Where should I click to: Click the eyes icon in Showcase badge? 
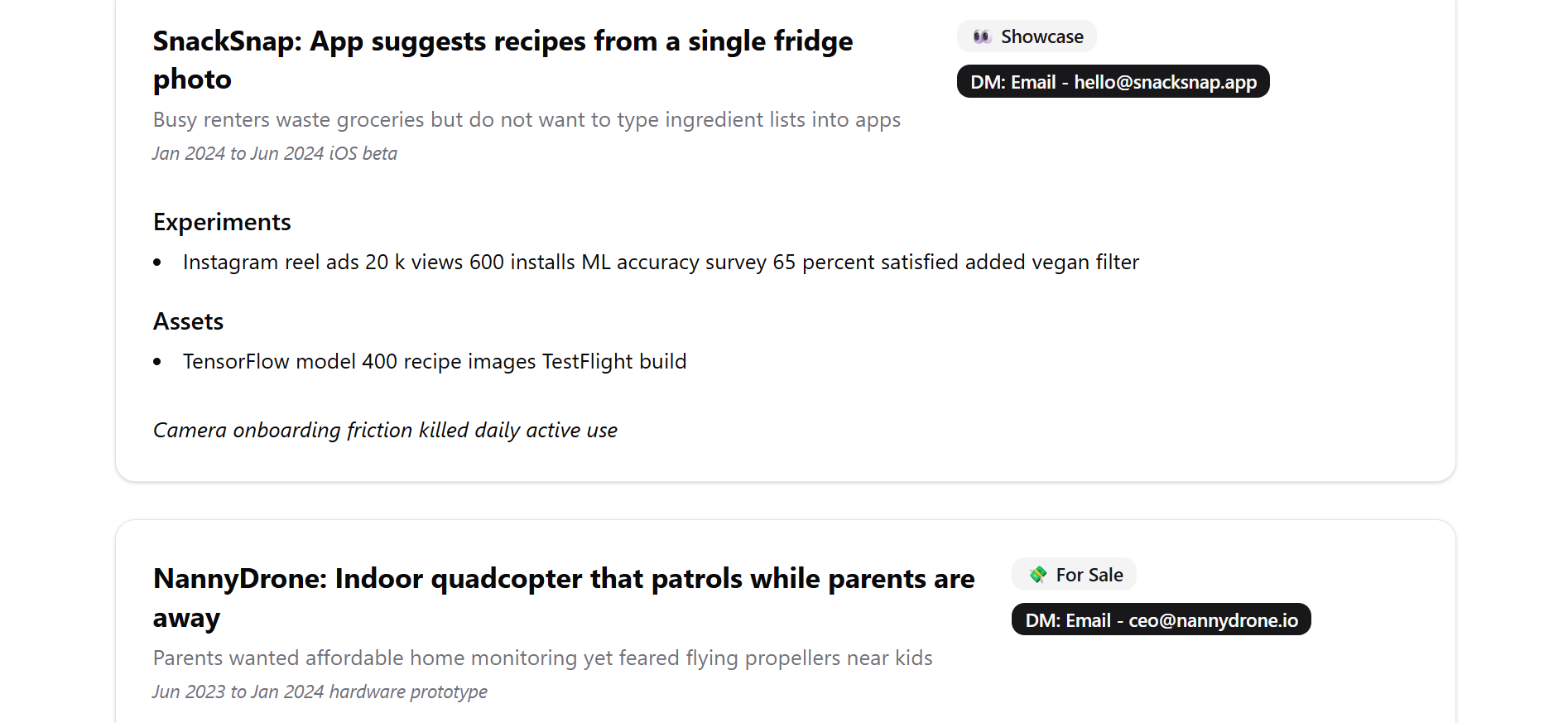[x=982, y=36]
